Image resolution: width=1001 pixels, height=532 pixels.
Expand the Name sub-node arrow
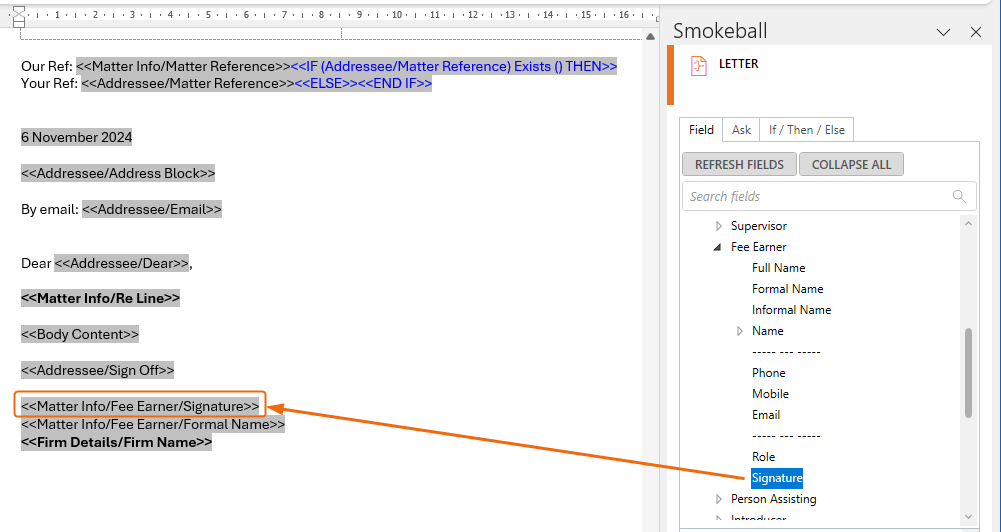coord(740,331)
